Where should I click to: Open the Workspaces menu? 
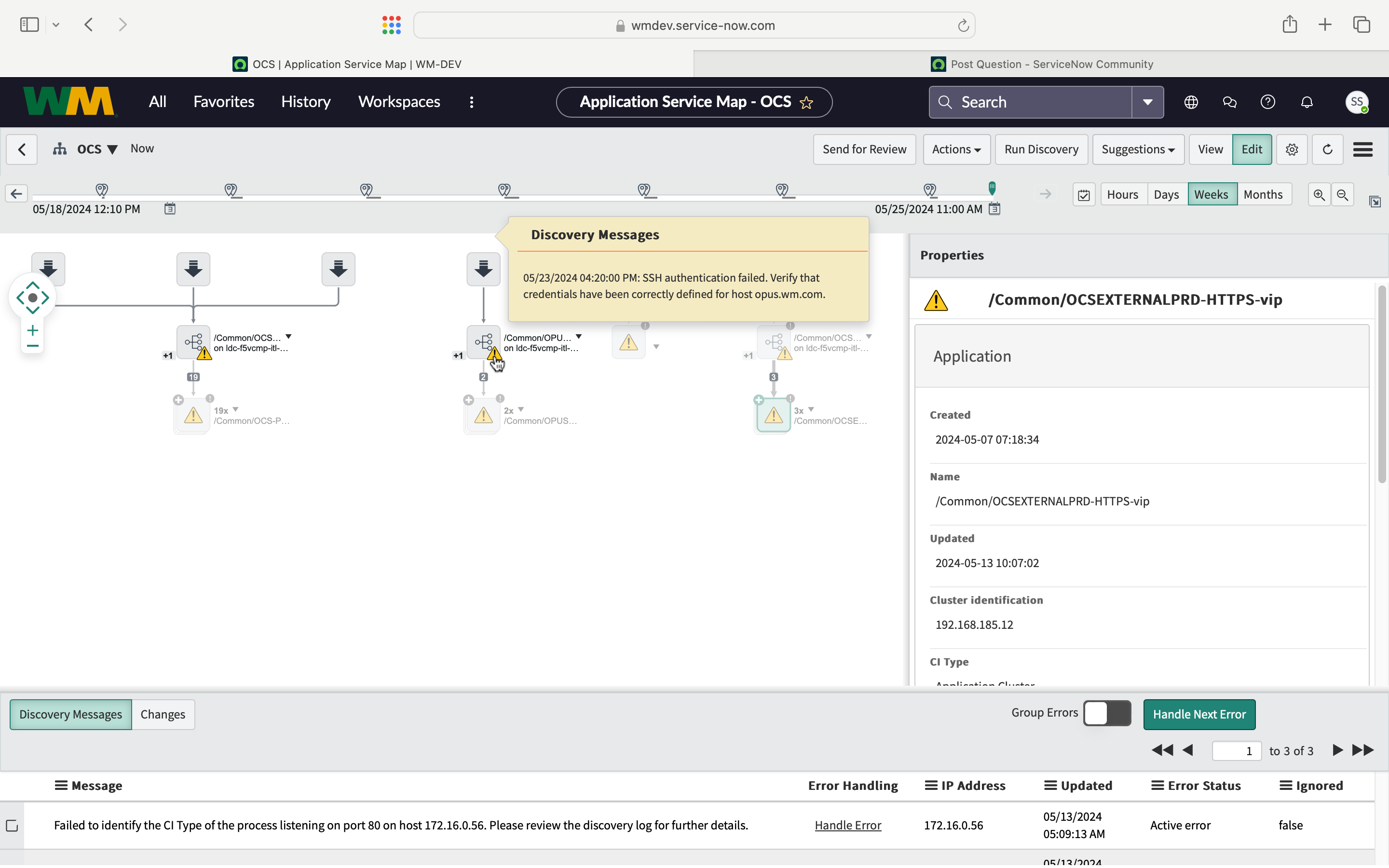tap(399, 102)
